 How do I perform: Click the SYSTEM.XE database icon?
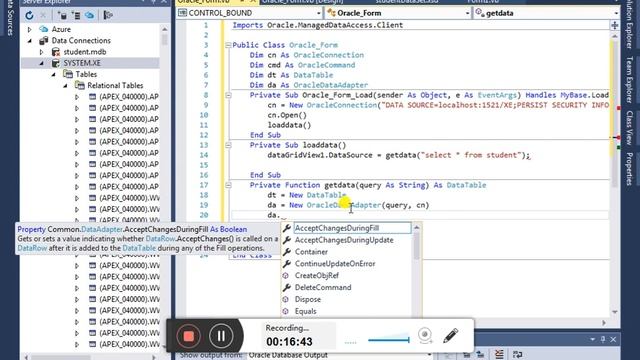click(56, 63)
